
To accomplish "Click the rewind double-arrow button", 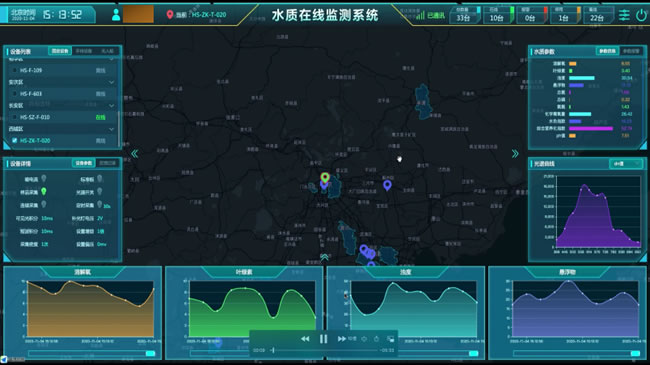I will pos(305,339).
